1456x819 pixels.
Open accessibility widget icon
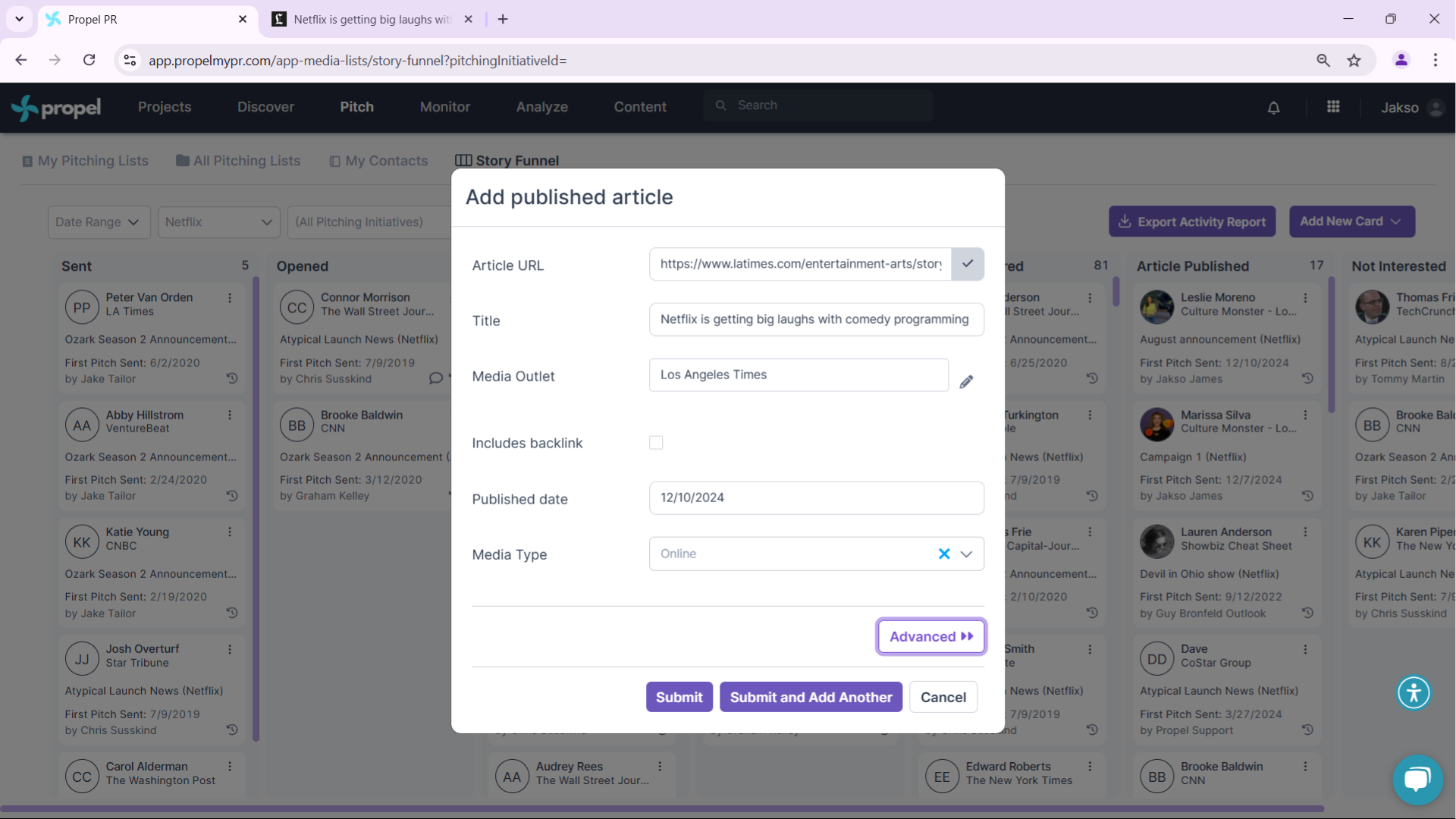(x=1414, y=692)
